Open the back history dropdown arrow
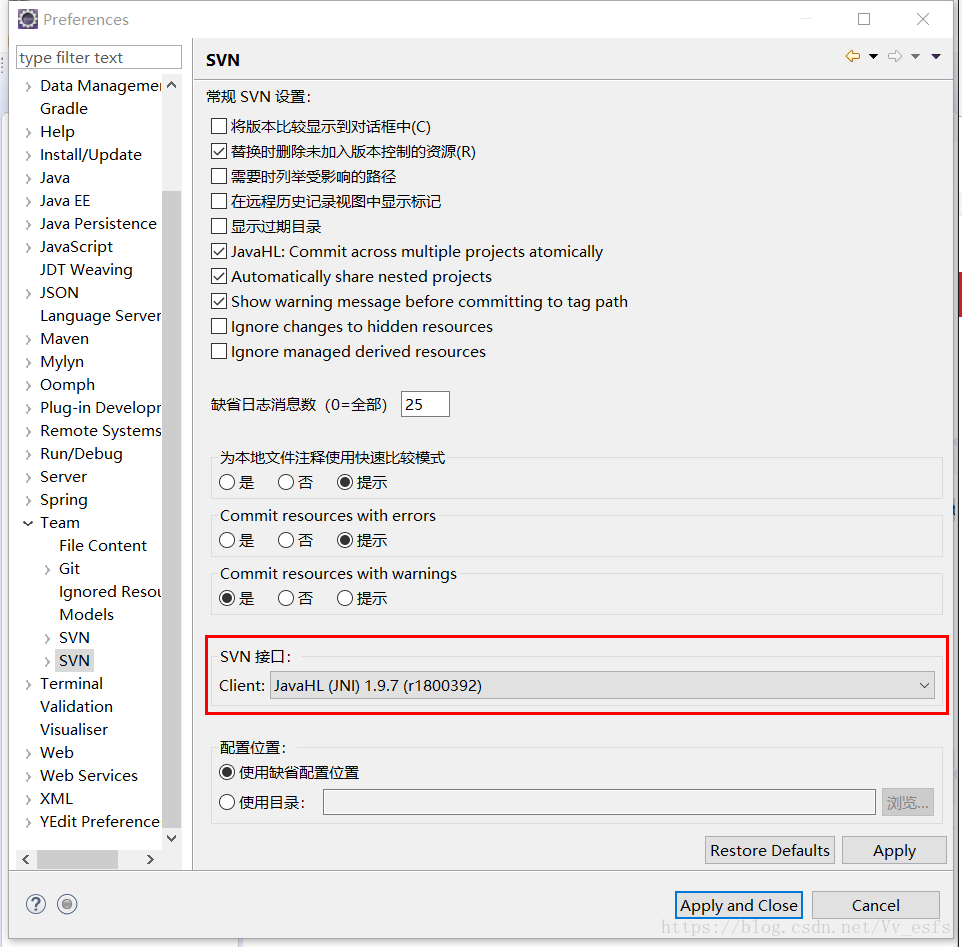 click(873, 56)
